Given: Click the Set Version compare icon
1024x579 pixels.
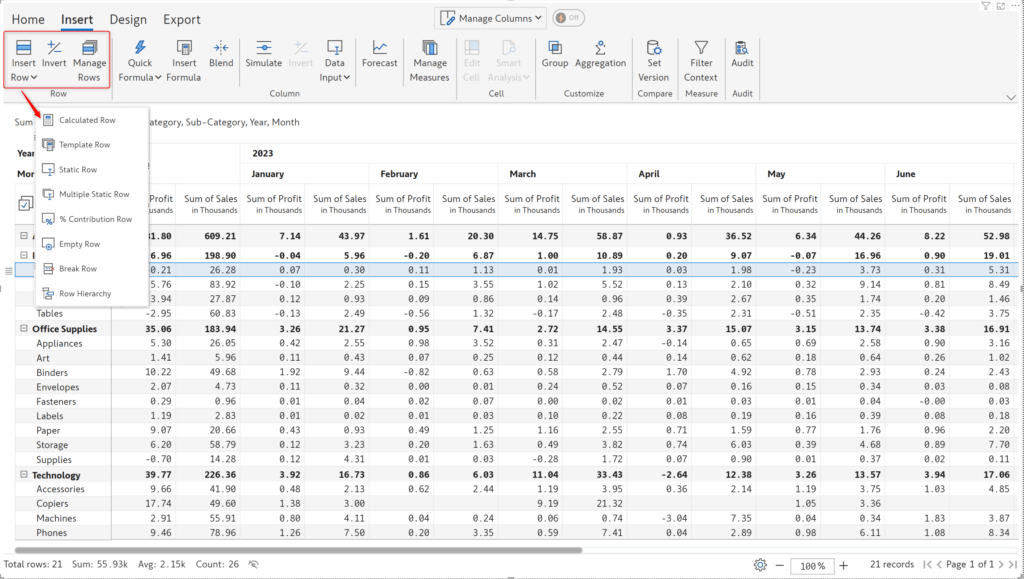Looking at the screenshot, I should pos(653,60).
